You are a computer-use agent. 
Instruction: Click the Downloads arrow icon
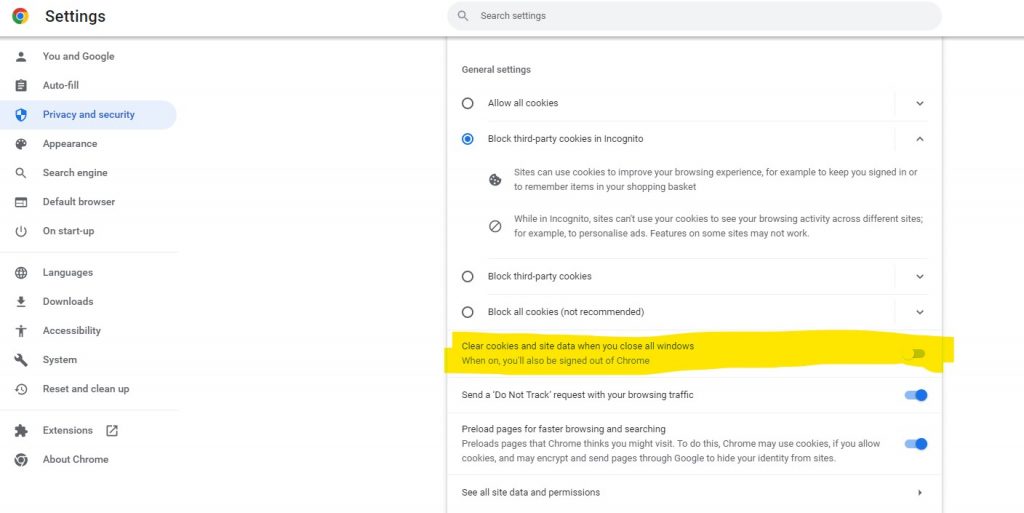click(21, 302)
